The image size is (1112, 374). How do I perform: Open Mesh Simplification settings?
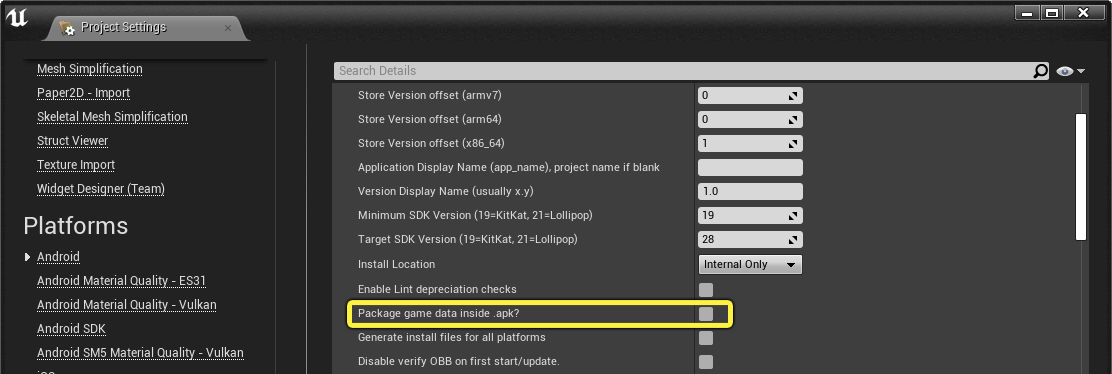pyautogui.click(x=89, y=69)
